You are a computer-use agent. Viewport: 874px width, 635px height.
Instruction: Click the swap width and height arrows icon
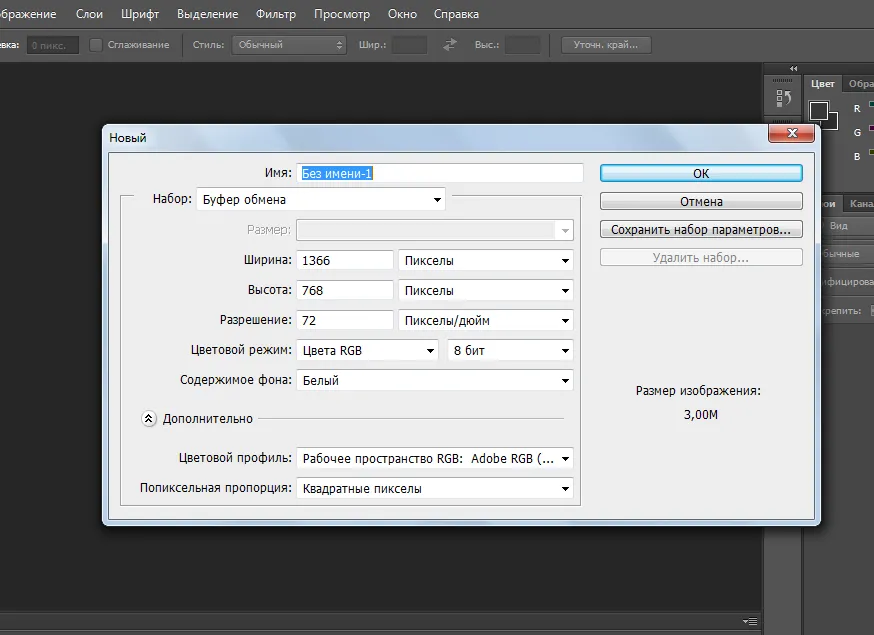coord(450,45)
